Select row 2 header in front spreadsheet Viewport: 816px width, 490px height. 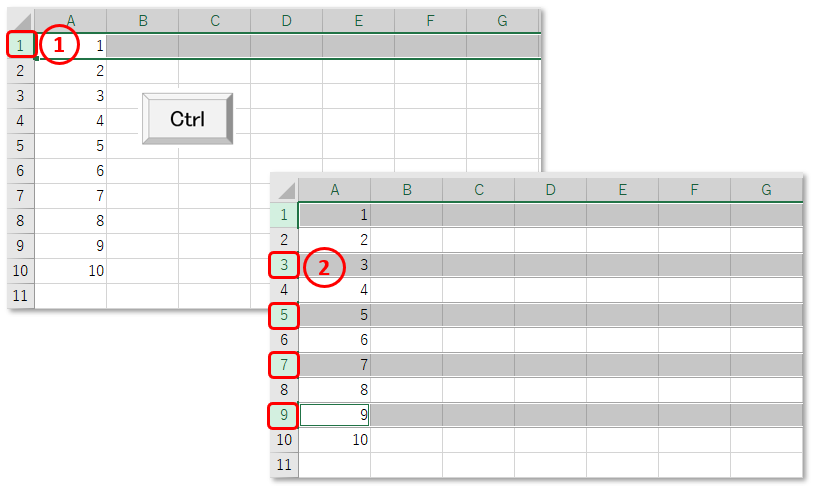(284, 240)
